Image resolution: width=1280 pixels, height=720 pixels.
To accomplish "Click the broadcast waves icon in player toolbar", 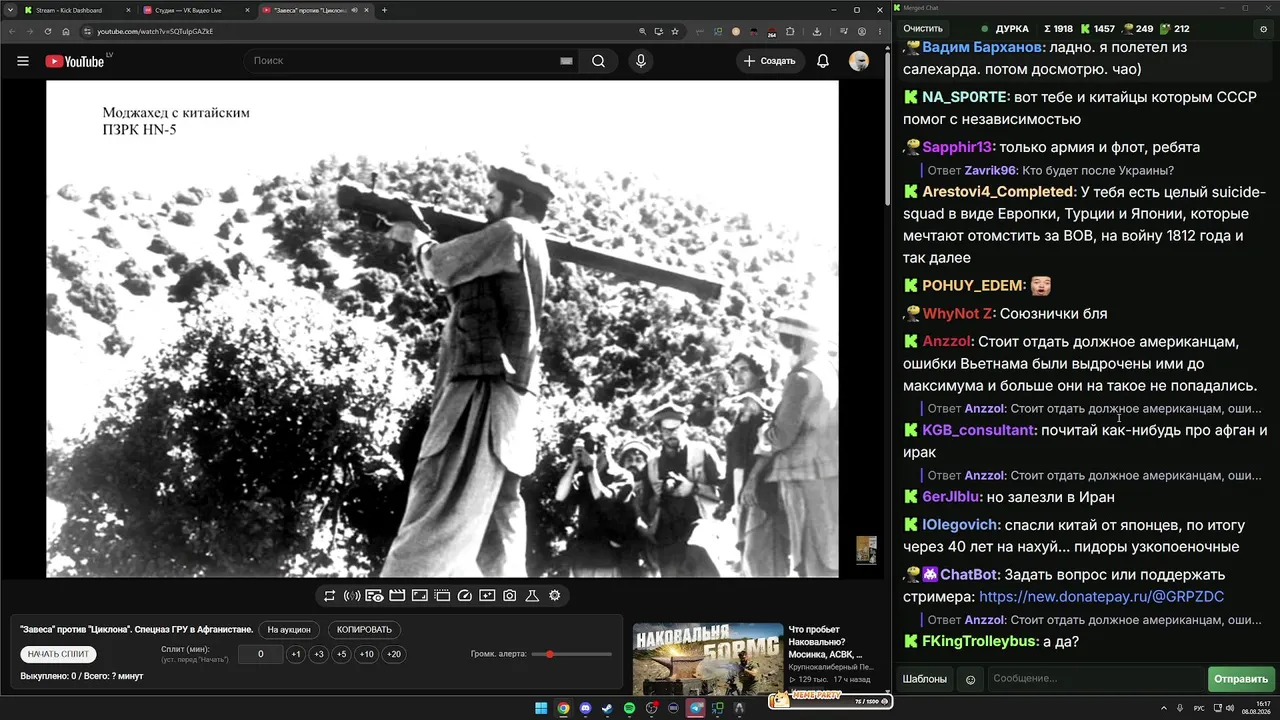I will point(352,596).
